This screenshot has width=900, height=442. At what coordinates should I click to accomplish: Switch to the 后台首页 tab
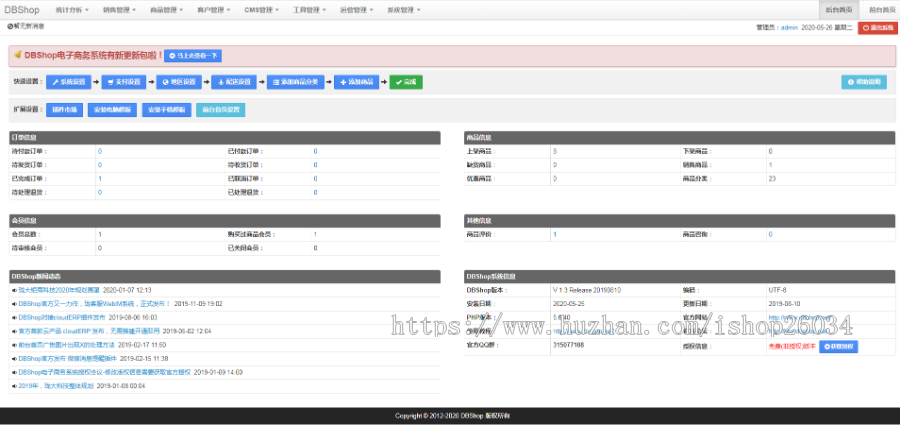[839, 10]
